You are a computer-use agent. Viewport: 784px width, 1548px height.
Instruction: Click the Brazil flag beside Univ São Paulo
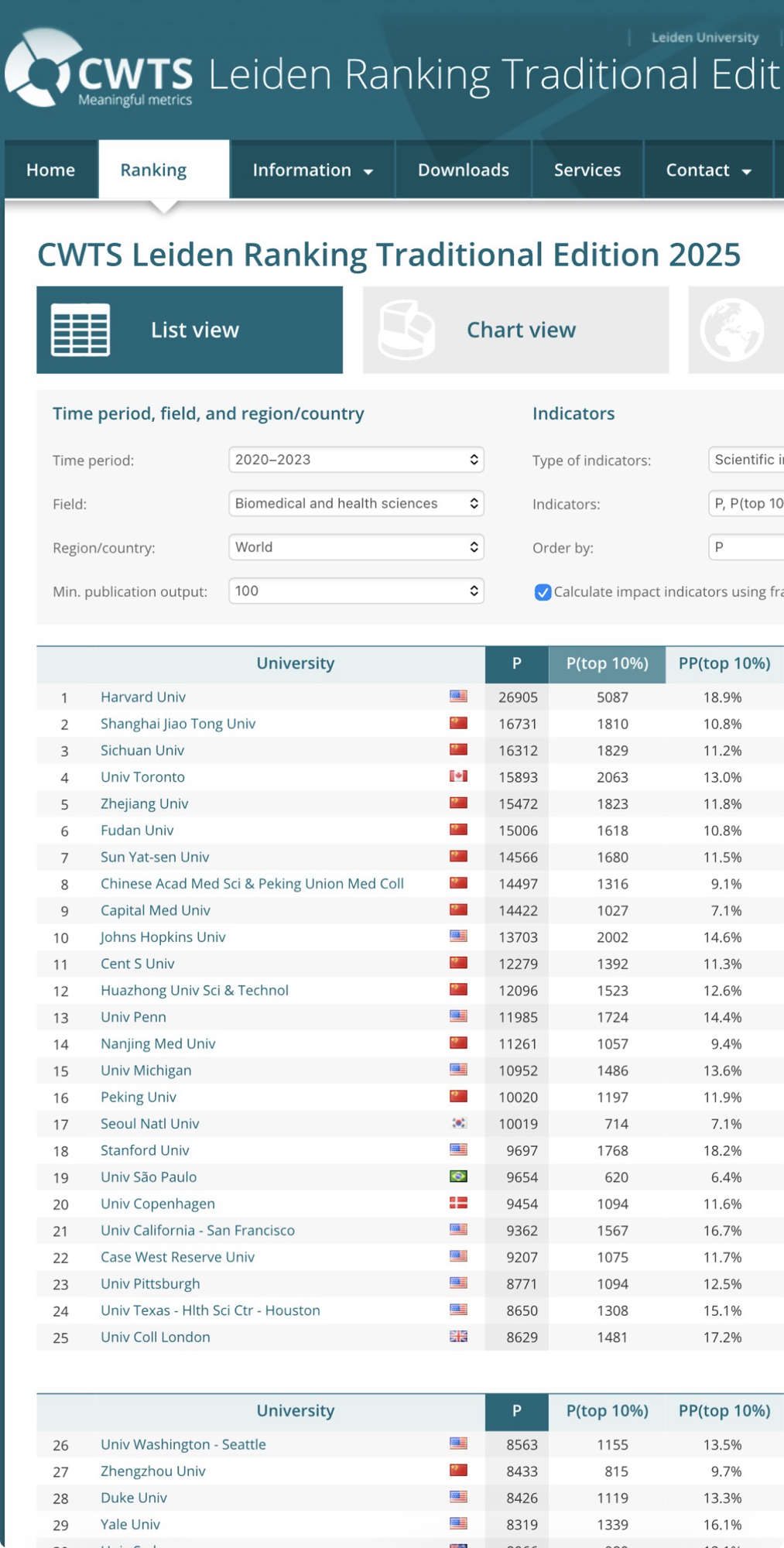point(458,1176)
